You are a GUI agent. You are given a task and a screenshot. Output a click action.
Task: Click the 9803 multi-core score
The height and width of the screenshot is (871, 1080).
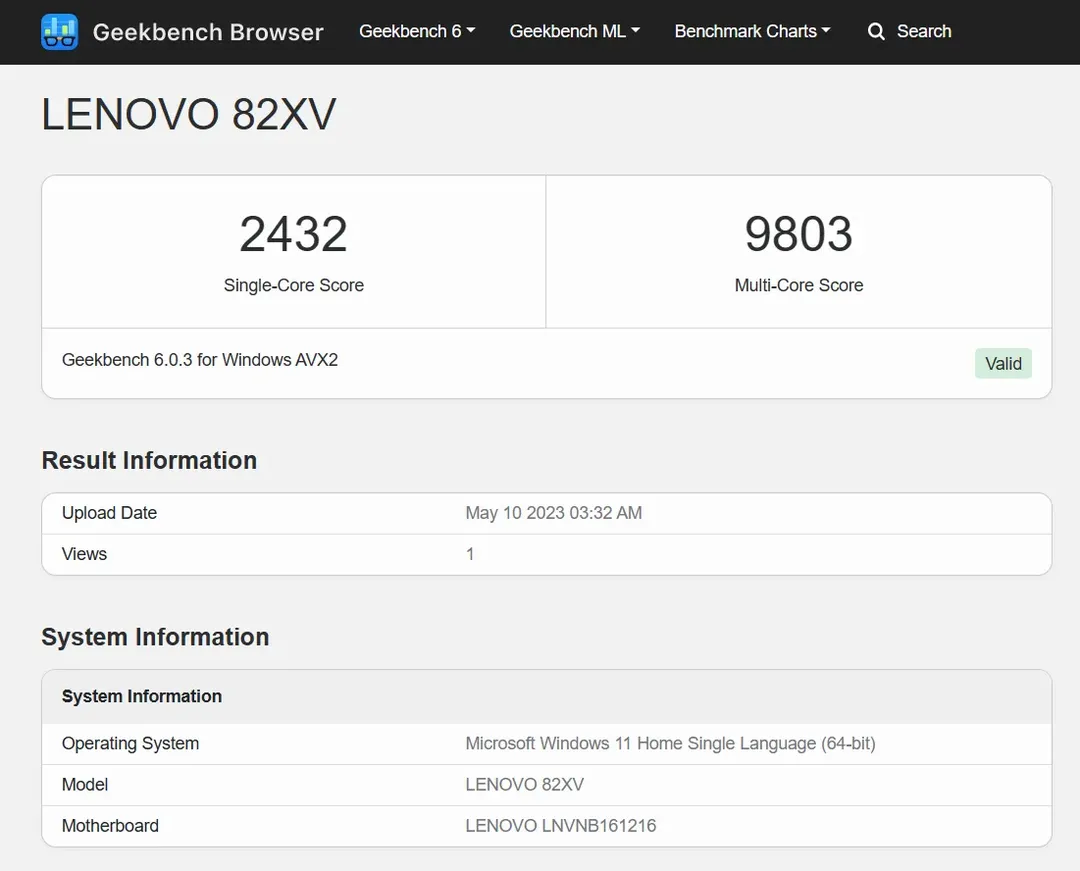click(x=798, y=234)
